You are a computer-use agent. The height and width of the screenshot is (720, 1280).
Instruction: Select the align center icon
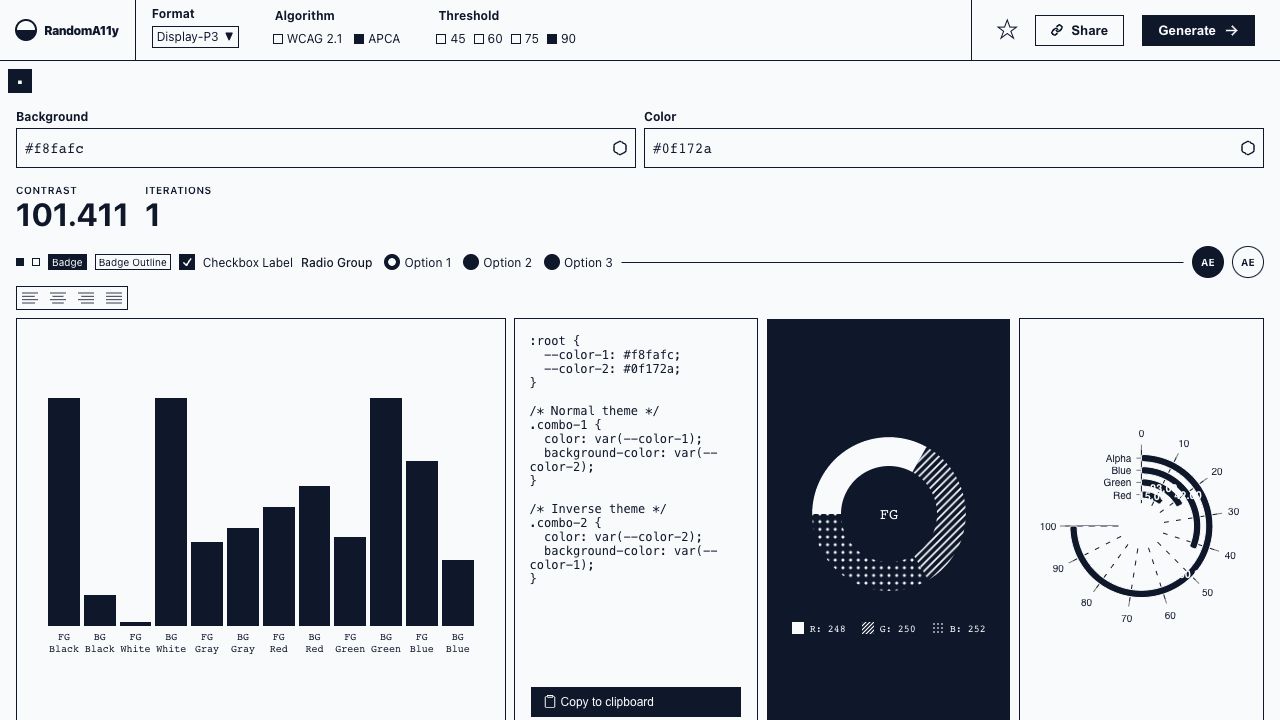pyautogui.click(x=58, y=298)
